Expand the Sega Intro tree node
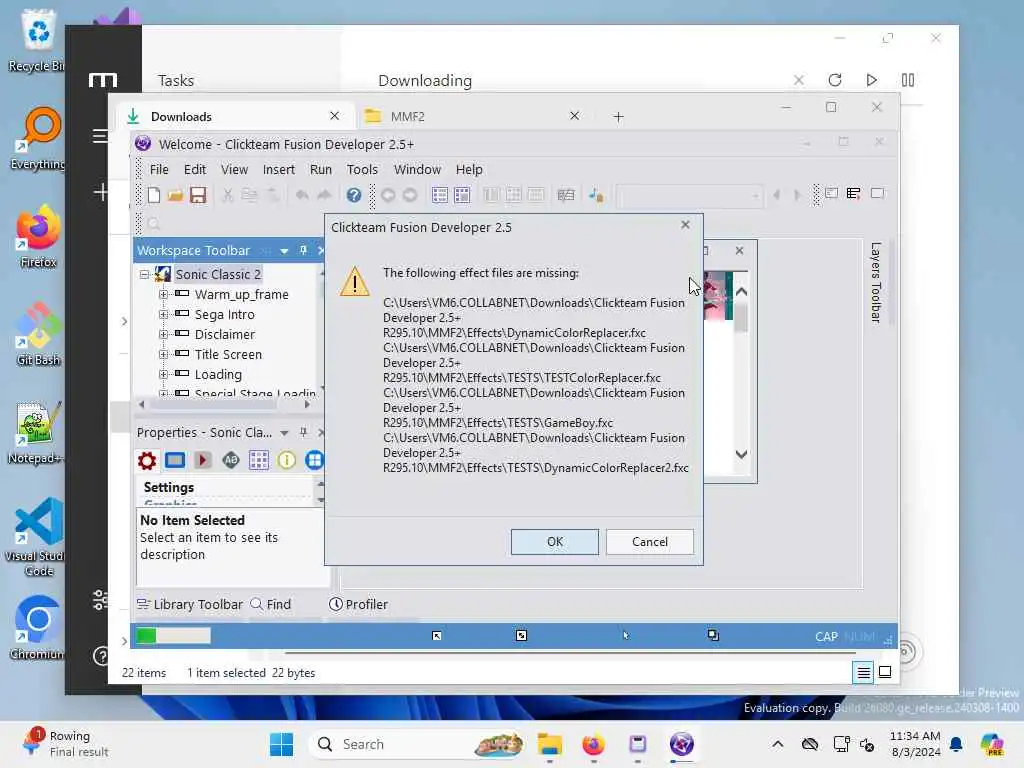This screenshot has width=1024, height=768. pyautogui.click(x=163, y=315)
